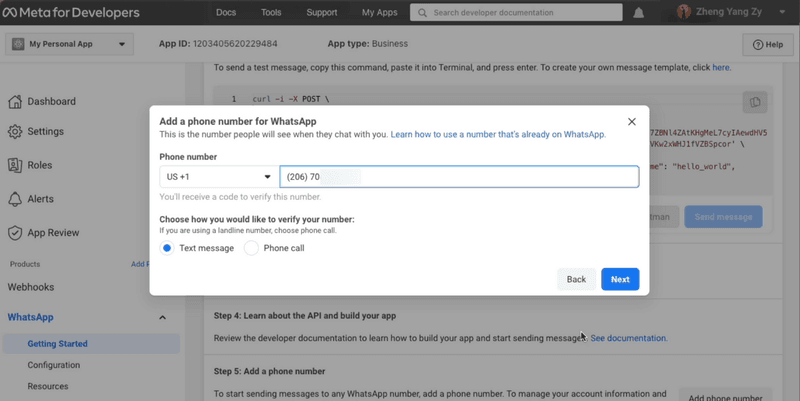Select Resources under WhatsApp
Screen dimensions: 800x401
coord(48,386)
